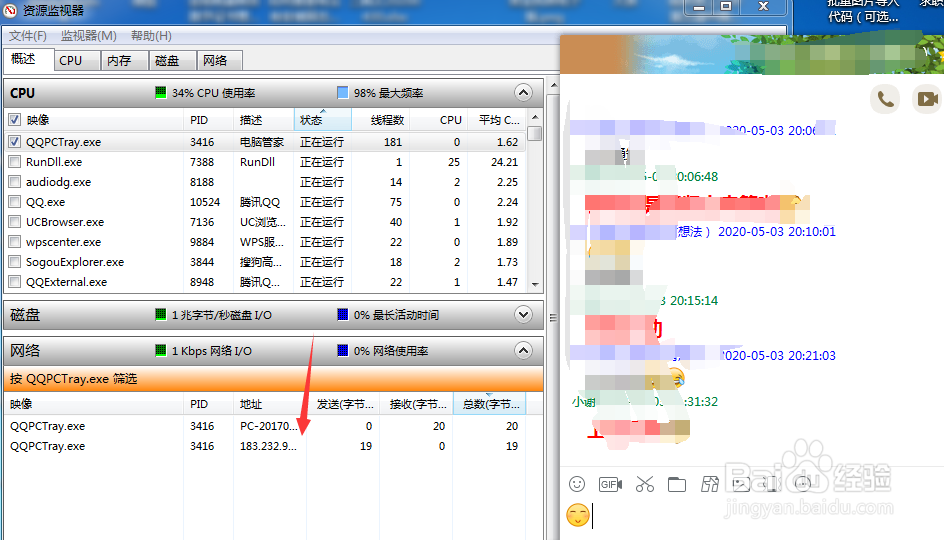This screenshot has height=540, width=944.
Task: Click the PID column header in CPU table
Action: tap(208, 120)
